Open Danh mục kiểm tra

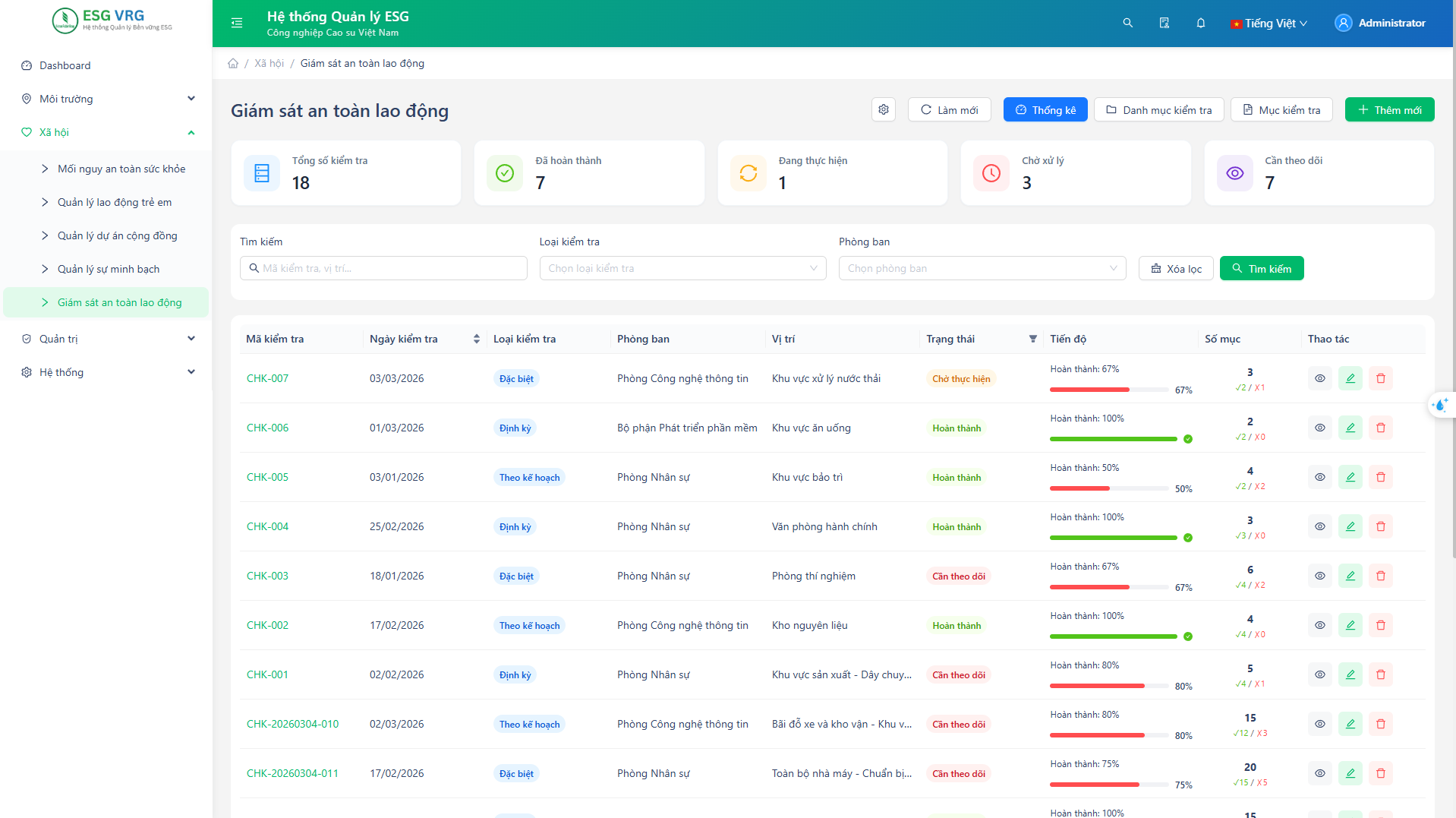(x=1158, y=109)
